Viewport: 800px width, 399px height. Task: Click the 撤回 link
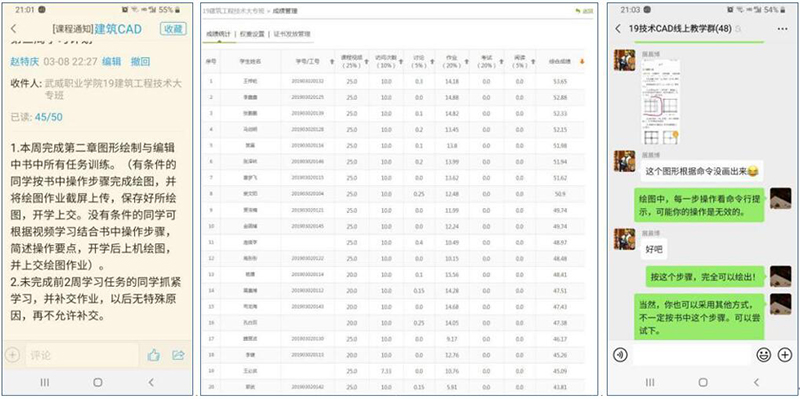tap(140, 62)
